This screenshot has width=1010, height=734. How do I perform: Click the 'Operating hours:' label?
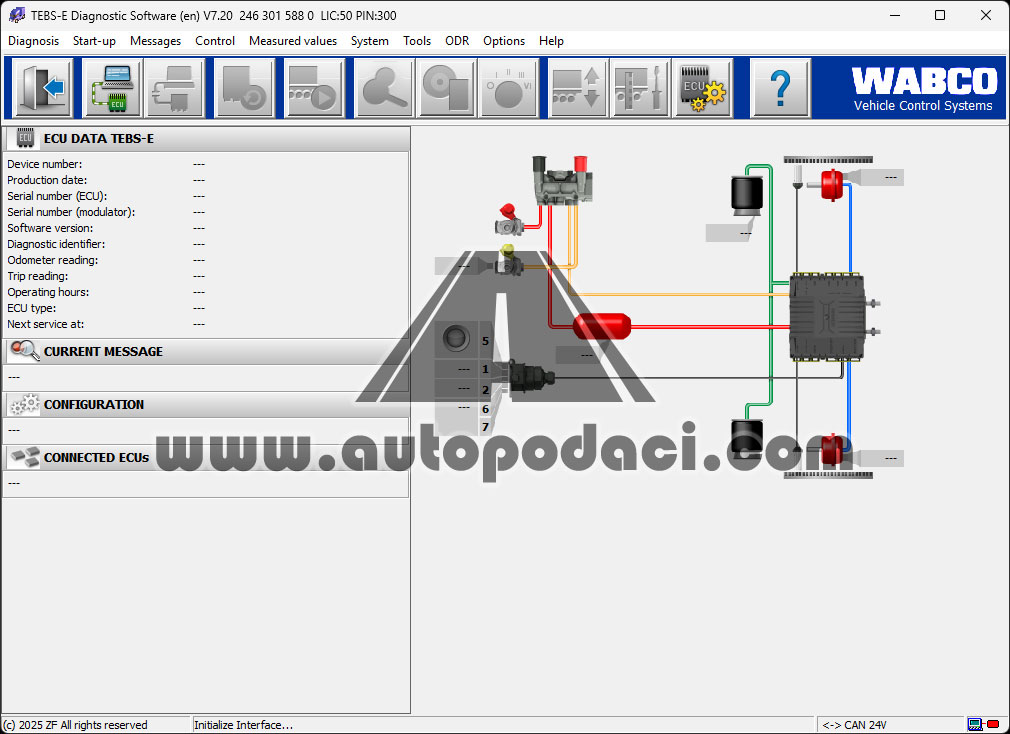click(48, 292)
